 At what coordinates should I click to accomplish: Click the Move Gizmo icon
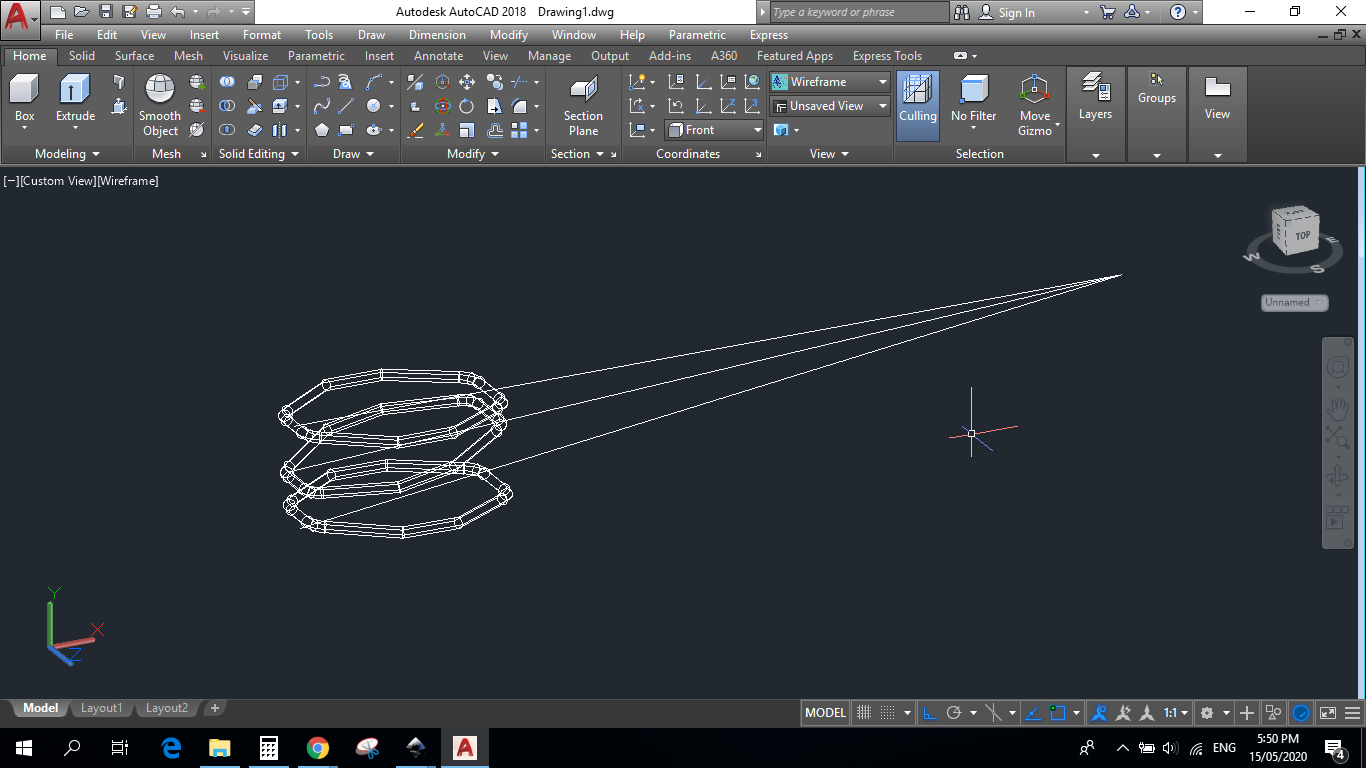tap(1035, 106)
